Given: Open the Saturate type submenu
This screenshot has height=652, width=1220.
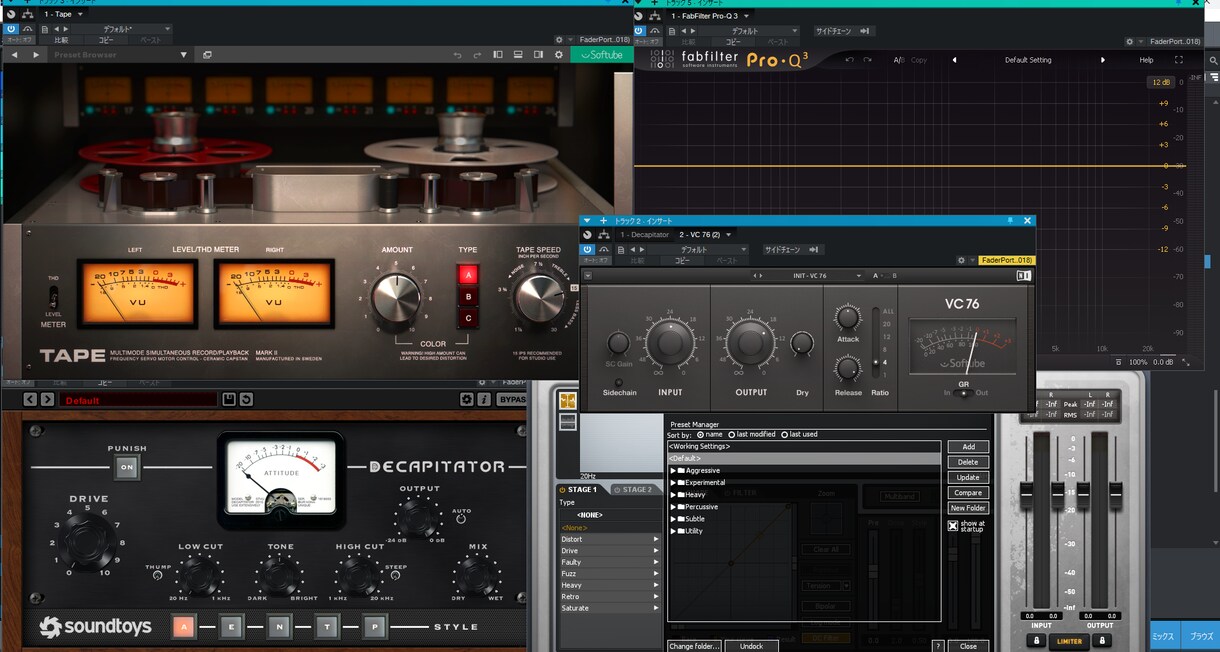Looking at the screenshot, I should tap(609, 608).
